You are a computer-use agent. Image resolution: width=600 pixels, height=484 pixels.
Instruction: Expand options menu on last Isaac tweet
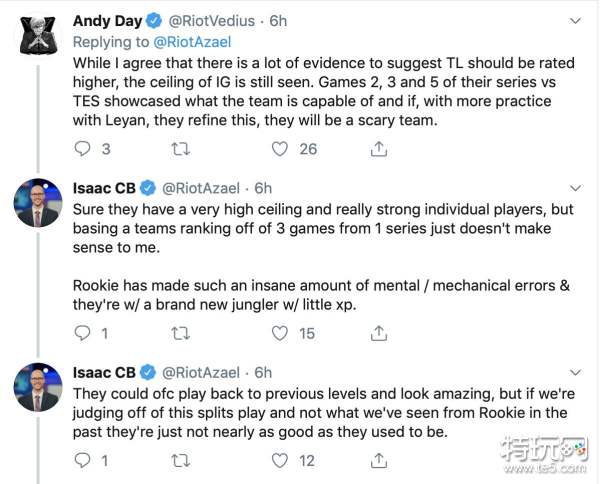coord(573,372)
